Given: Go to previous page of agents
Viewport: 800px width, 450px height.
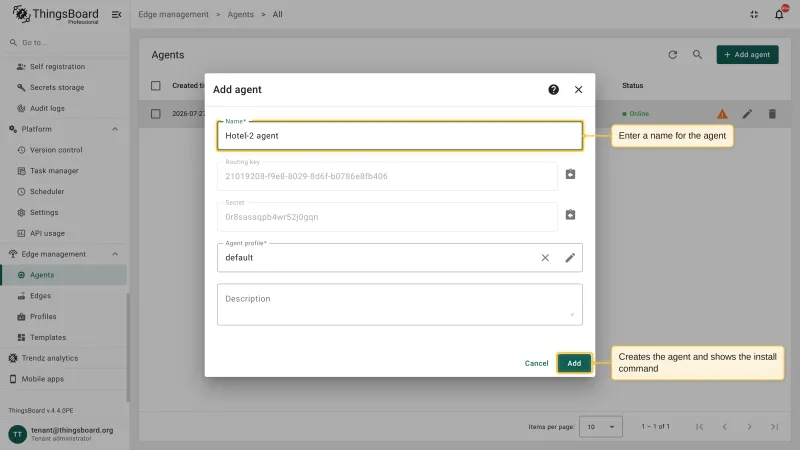Looking at the screenshot, I should [724, 427].
